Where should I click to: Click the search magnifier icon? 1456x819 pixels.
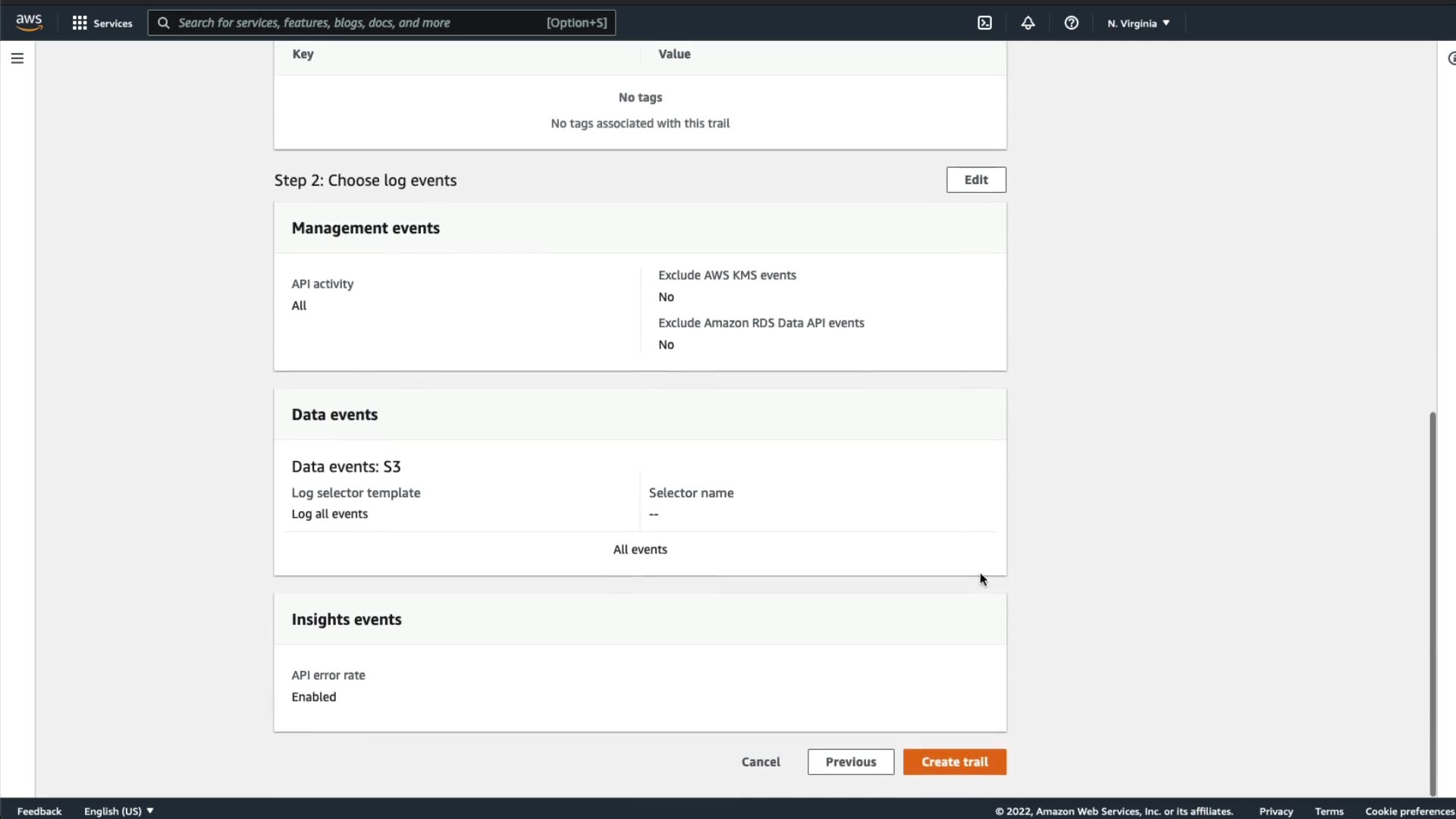coord(163,23)
